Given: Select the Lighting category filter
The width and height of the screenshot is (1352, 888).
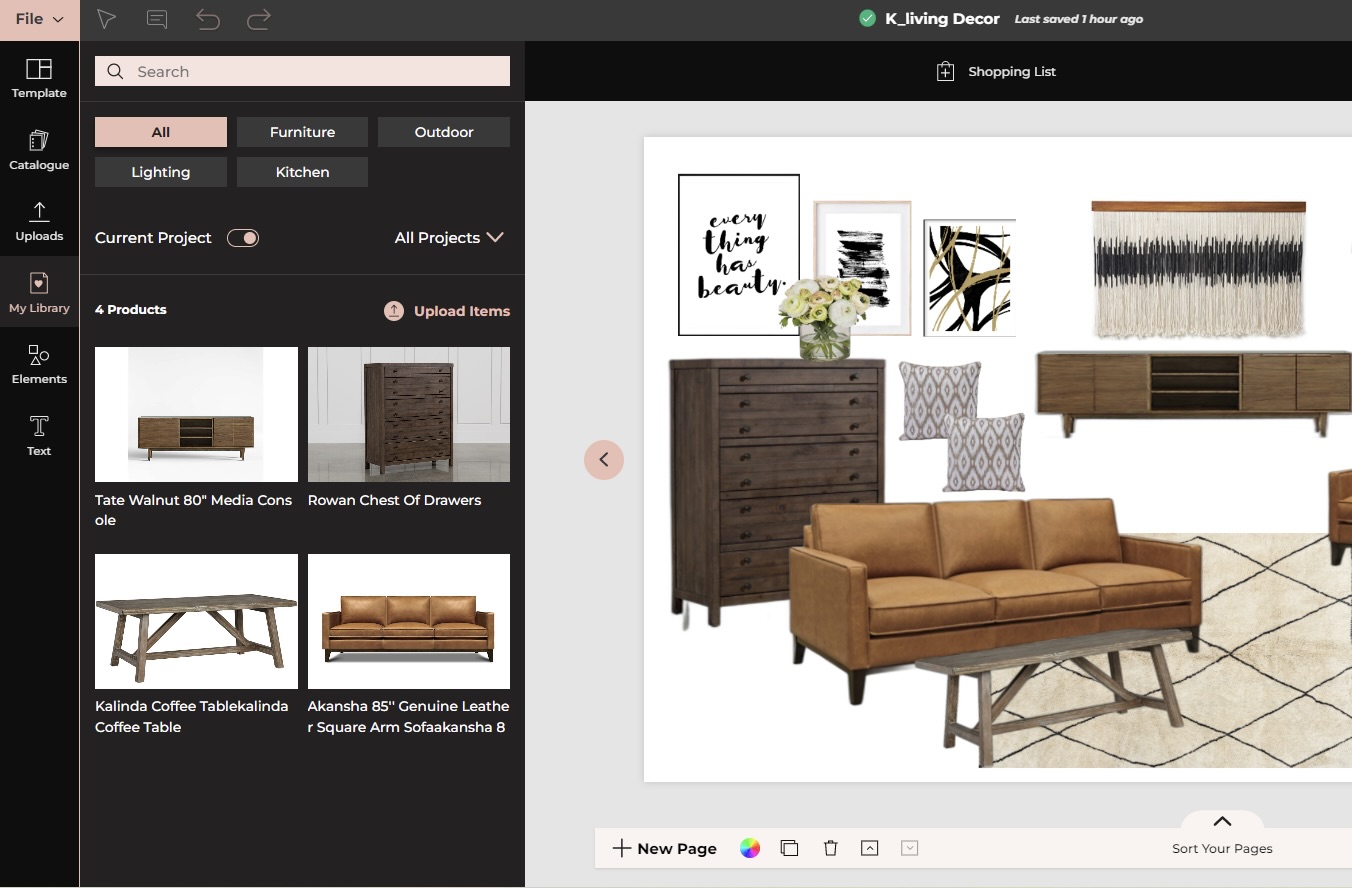Looking at the screenshot, I should [x=160, y=172].
